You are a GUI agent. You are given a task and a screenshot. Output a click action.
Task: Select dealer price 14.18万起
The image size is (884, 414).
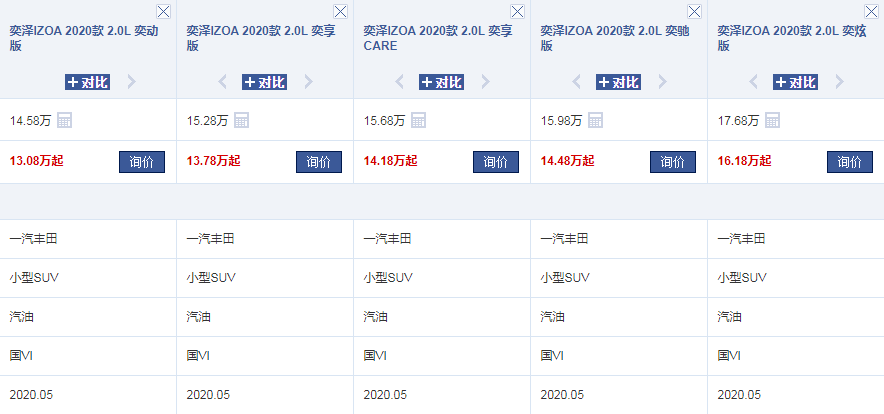point(391,161)
